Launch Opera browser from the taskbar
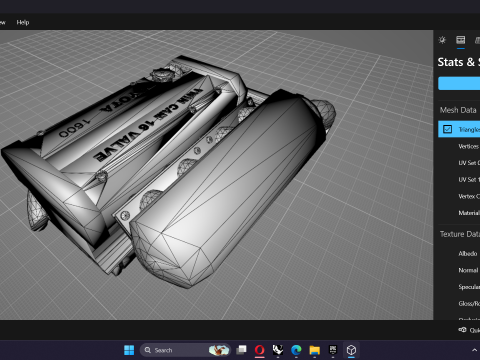480x360 pixels. (x=260, y=350)
